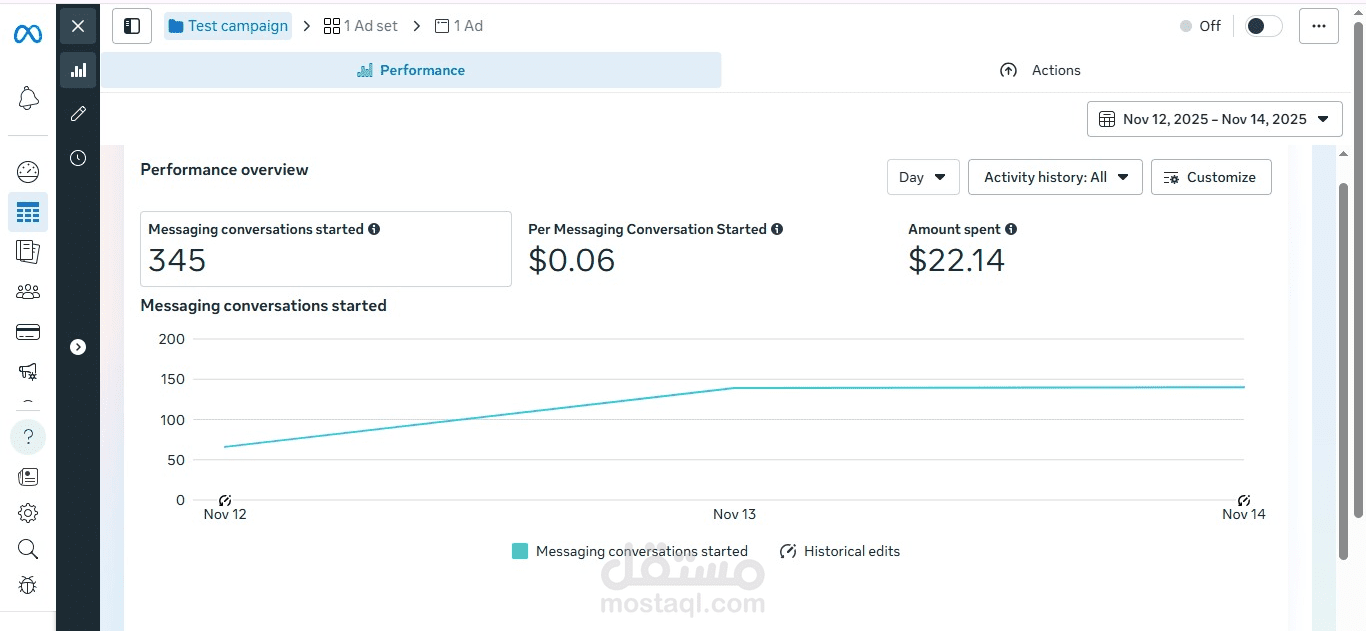Switch to the Performance tab
This screenshot has width=1366, height=631.
(x=411, y=70)
